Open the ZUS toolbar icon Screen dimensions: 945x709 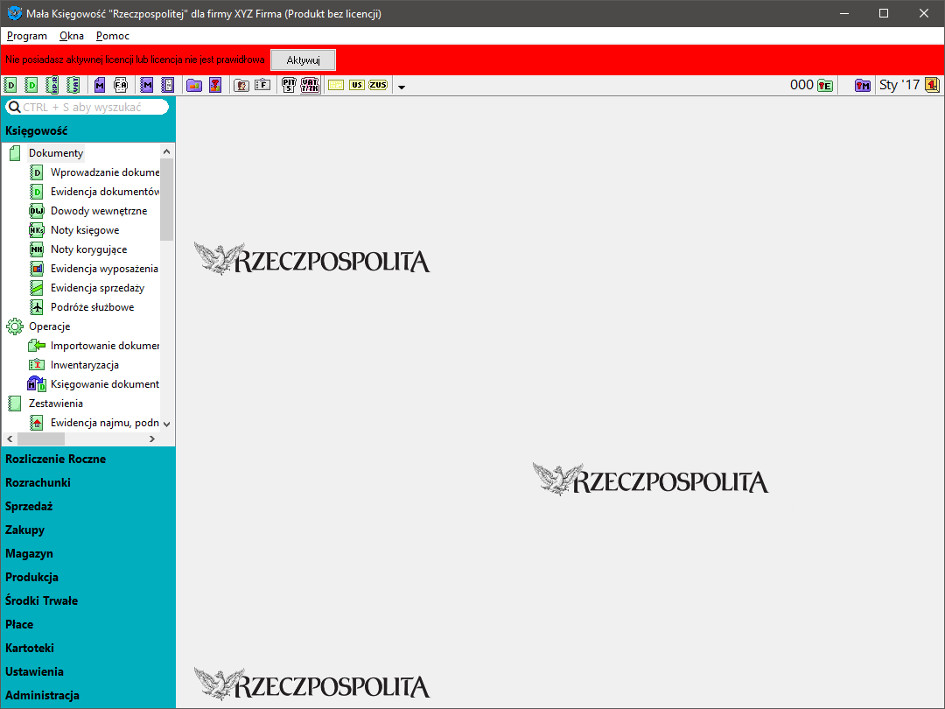pyautogui.click(x=377, y=86)
